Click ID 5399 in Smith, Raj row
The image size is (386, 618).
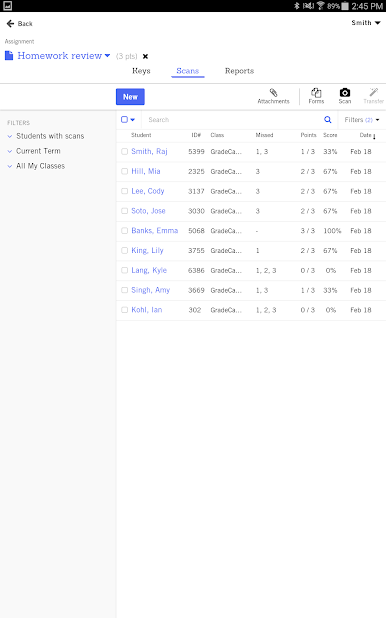(x=196, y=151)
